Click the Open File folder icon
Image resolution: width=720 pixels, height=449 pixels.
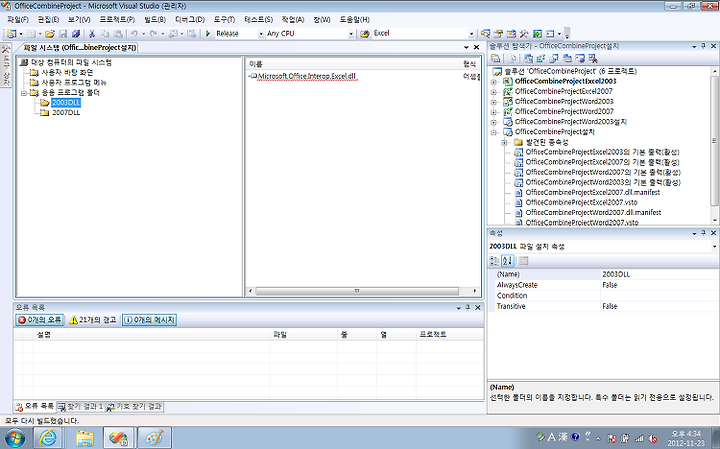pos(50,34)
